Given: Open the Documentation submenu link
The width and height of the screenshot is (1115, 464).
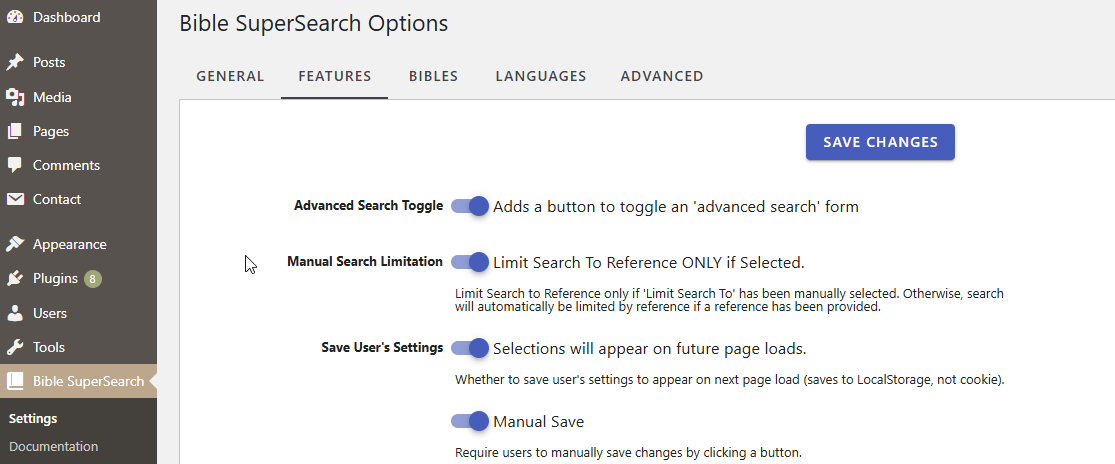Looking at the screenshot, I should click(x=53, y=447).
